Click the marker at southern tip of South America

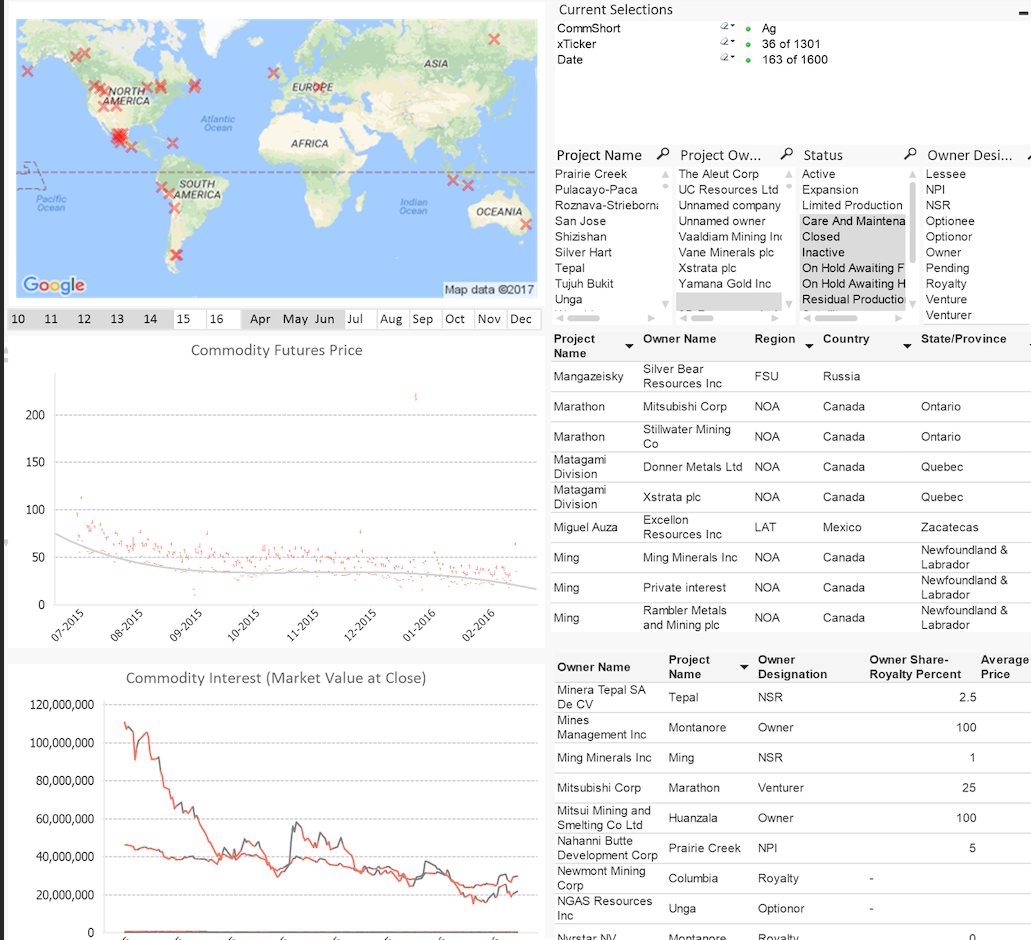tap(176, 255)
